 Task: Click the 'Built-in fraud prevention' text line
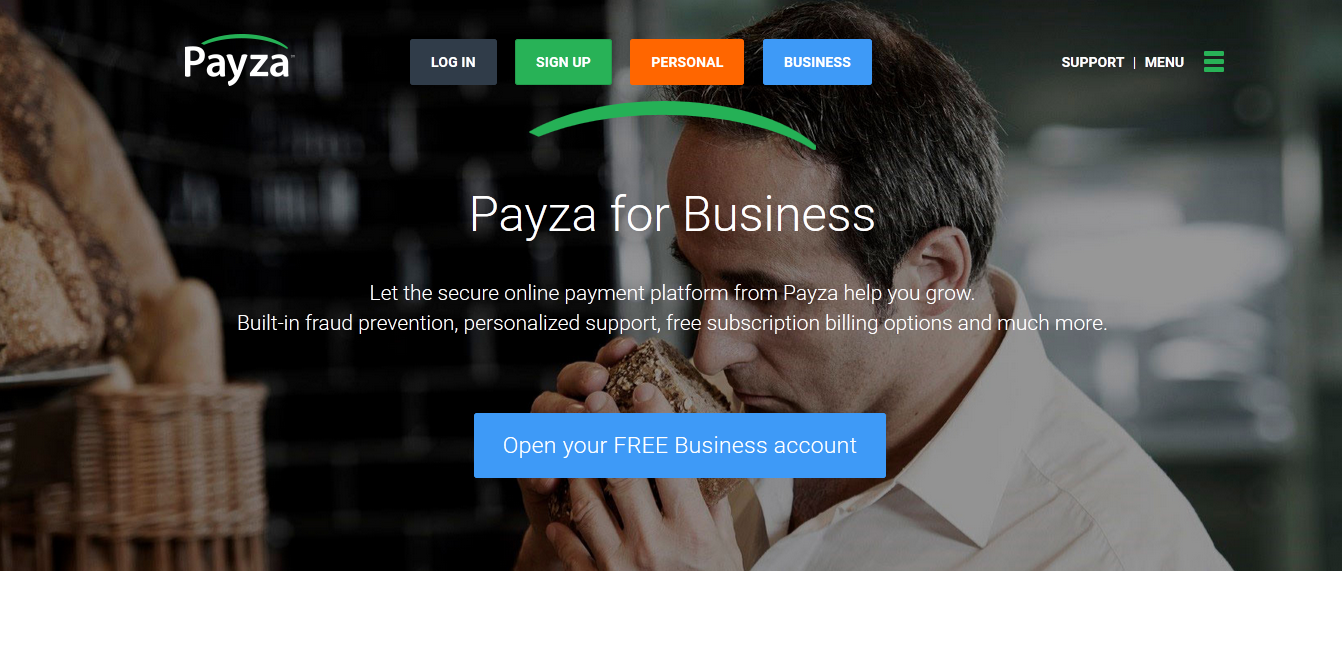[x=672, y=323]
